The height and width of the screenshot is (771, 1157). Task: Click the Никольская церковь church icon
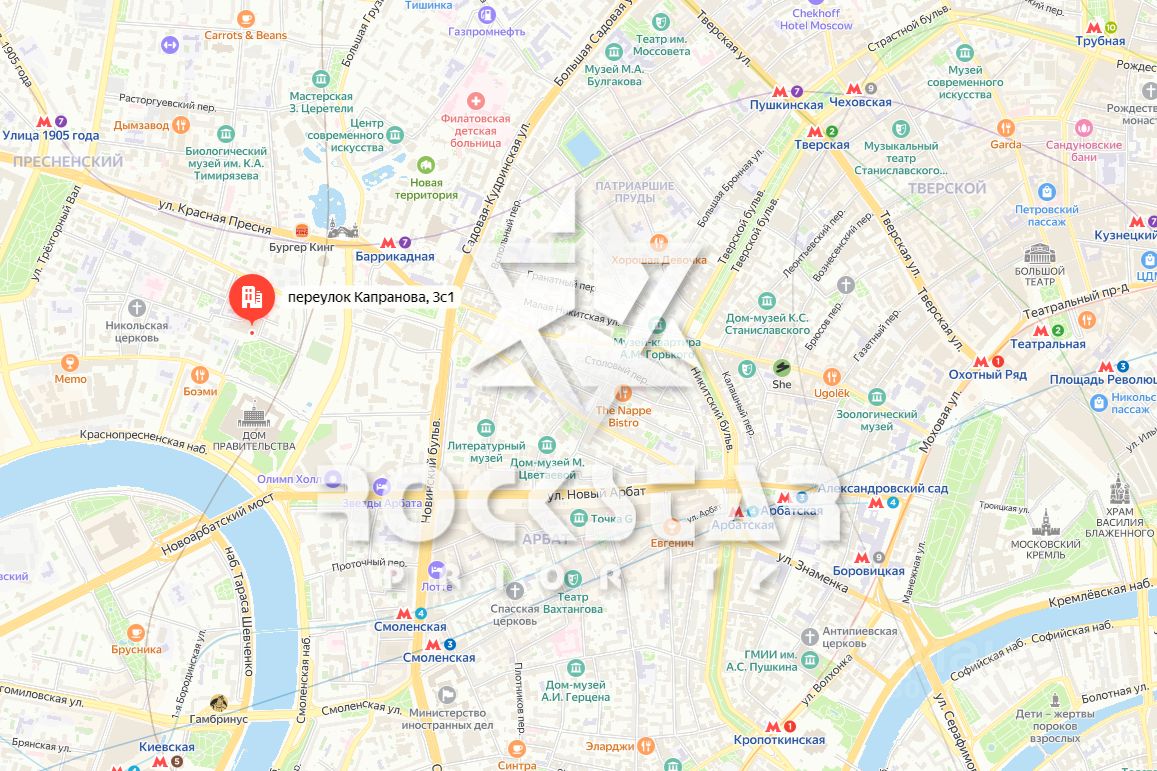coord(137,308)
